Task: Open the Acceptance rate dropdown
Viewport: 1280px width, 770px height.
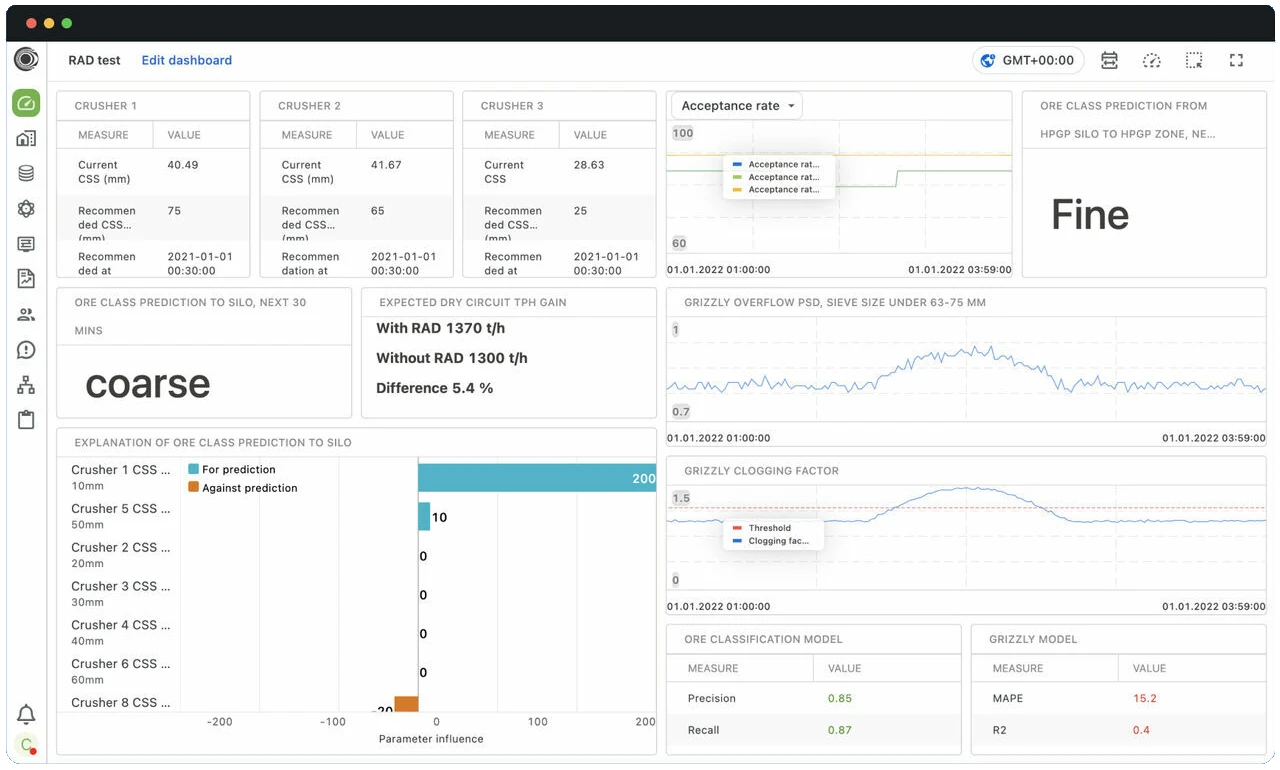Action: (x=737, y=106)
